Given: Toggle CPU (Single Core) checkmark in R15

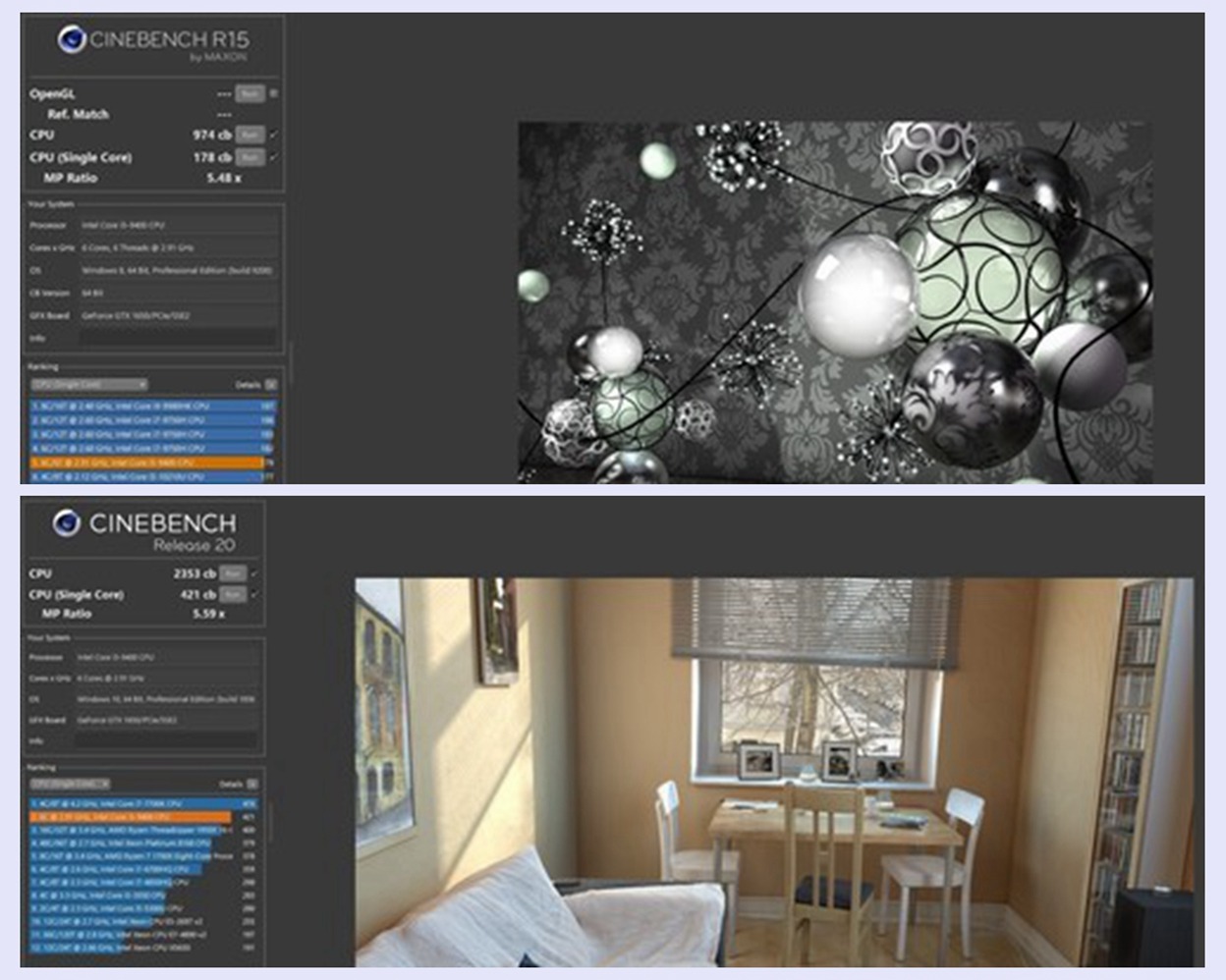Looking at the screenshot, I should pyautogui.click(x=273, y=157).
